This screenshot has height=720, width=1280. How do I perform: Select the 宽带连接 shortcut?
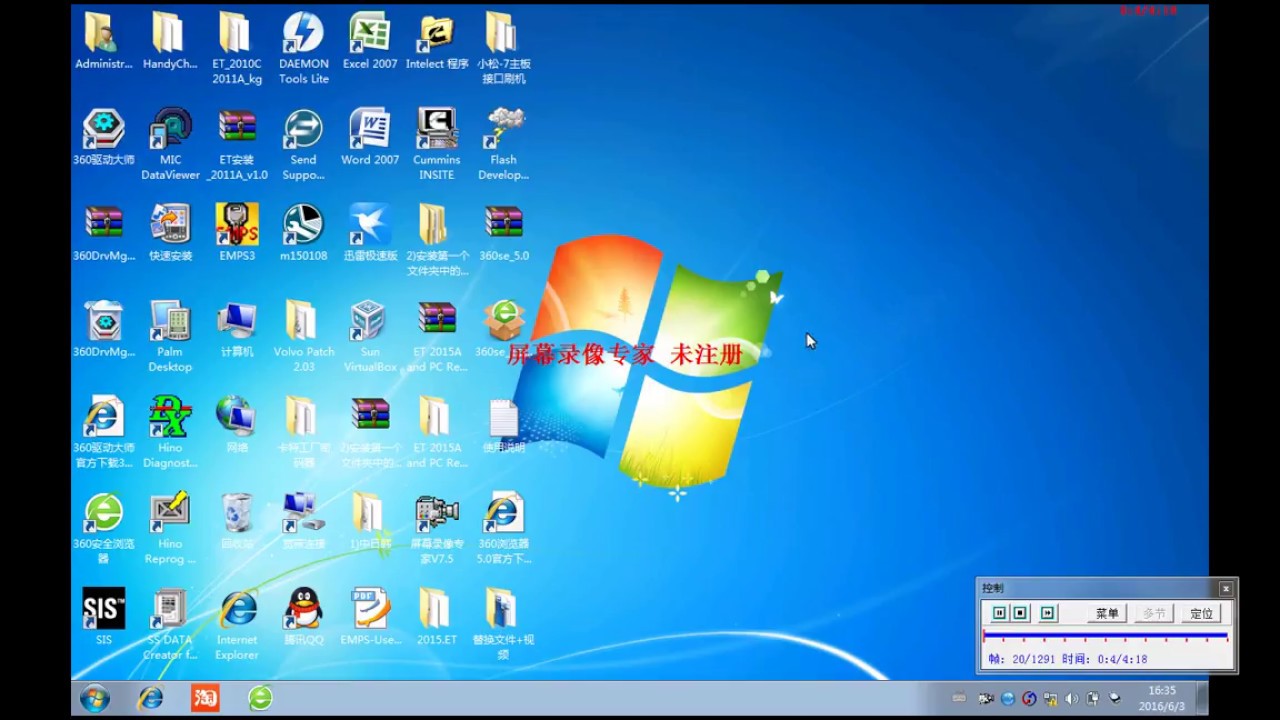point(303,520)
